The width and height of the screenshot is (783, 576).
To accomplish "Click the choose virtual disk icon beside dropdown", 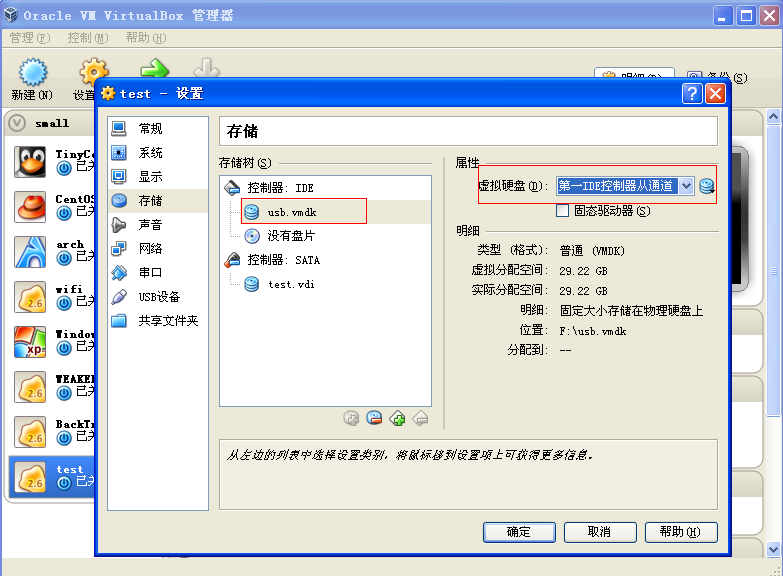I will 707,186.
